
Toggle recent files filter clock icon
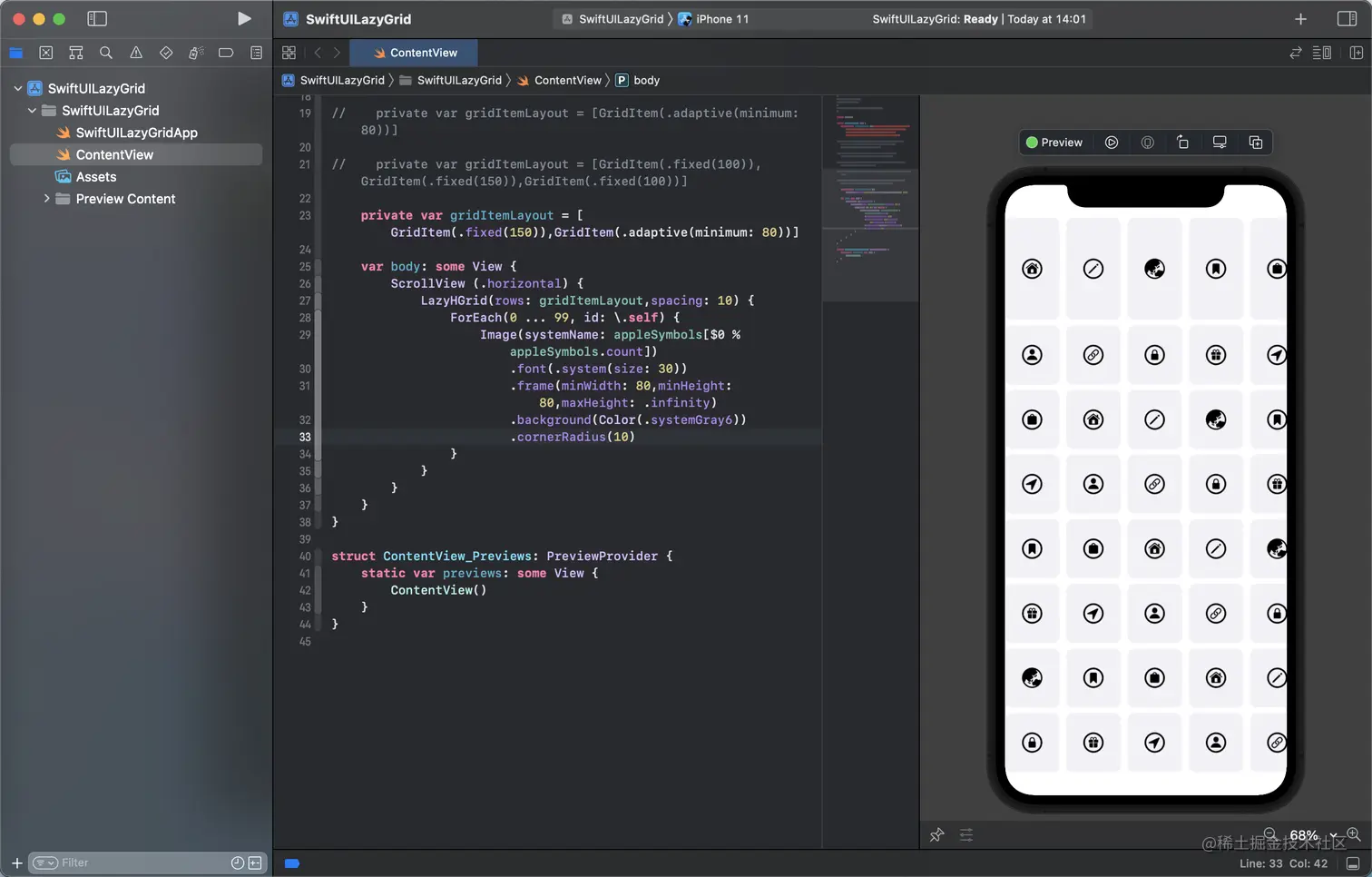coord(237,862)
